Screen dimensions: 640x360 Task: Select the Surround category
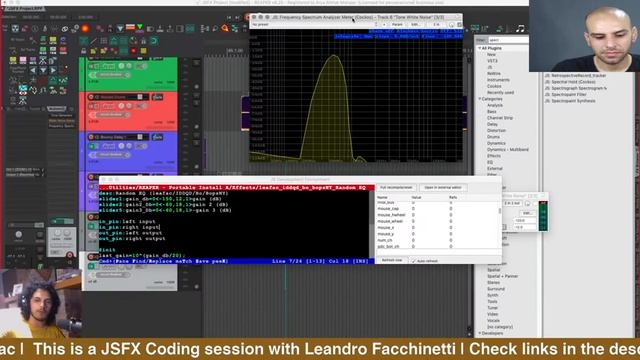point(496,289)
